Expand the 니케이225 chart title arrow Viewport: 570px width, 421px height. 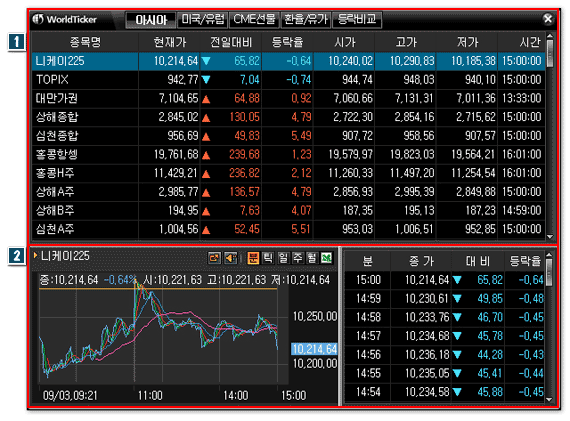coord(35,256)
